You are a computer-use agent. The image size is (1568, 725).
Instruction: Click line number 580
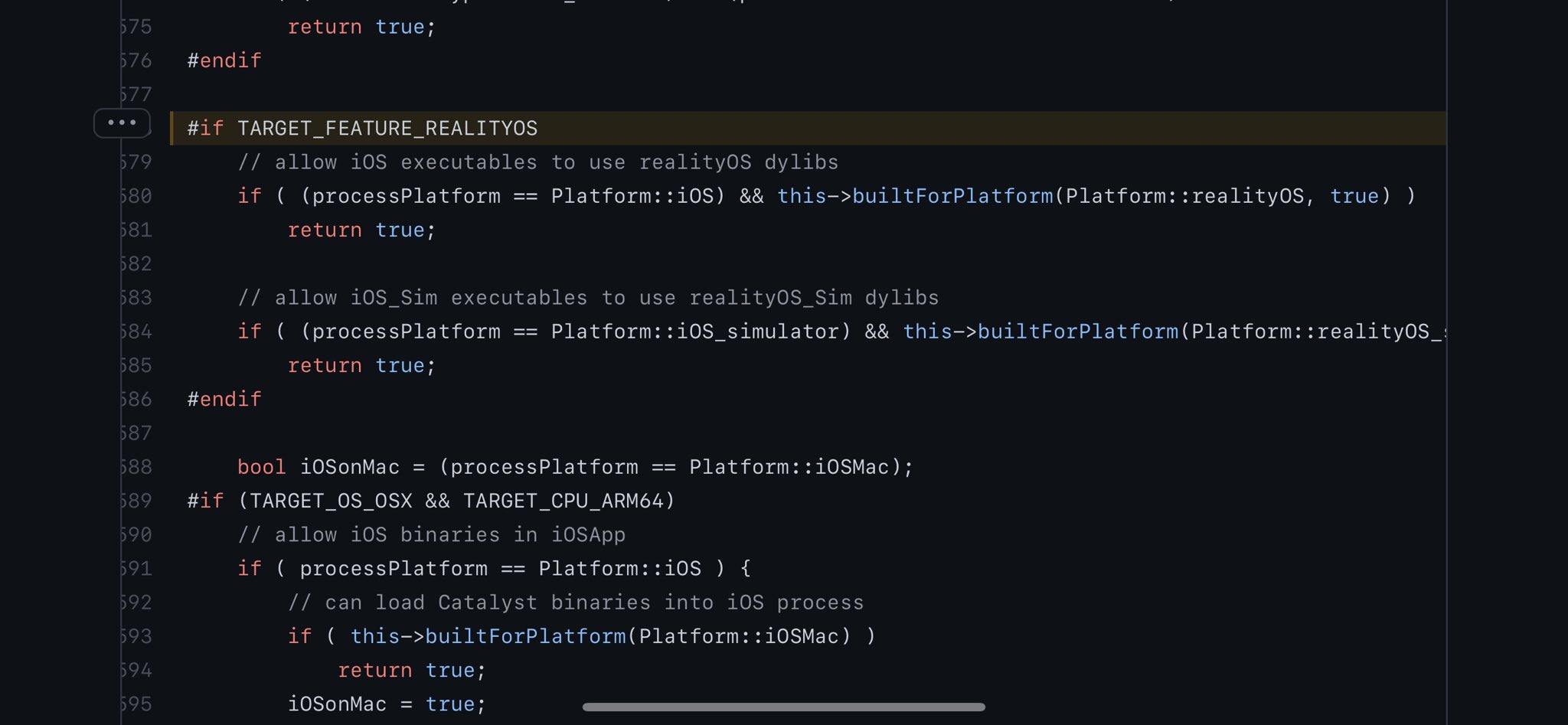click(x=136, y=196)
